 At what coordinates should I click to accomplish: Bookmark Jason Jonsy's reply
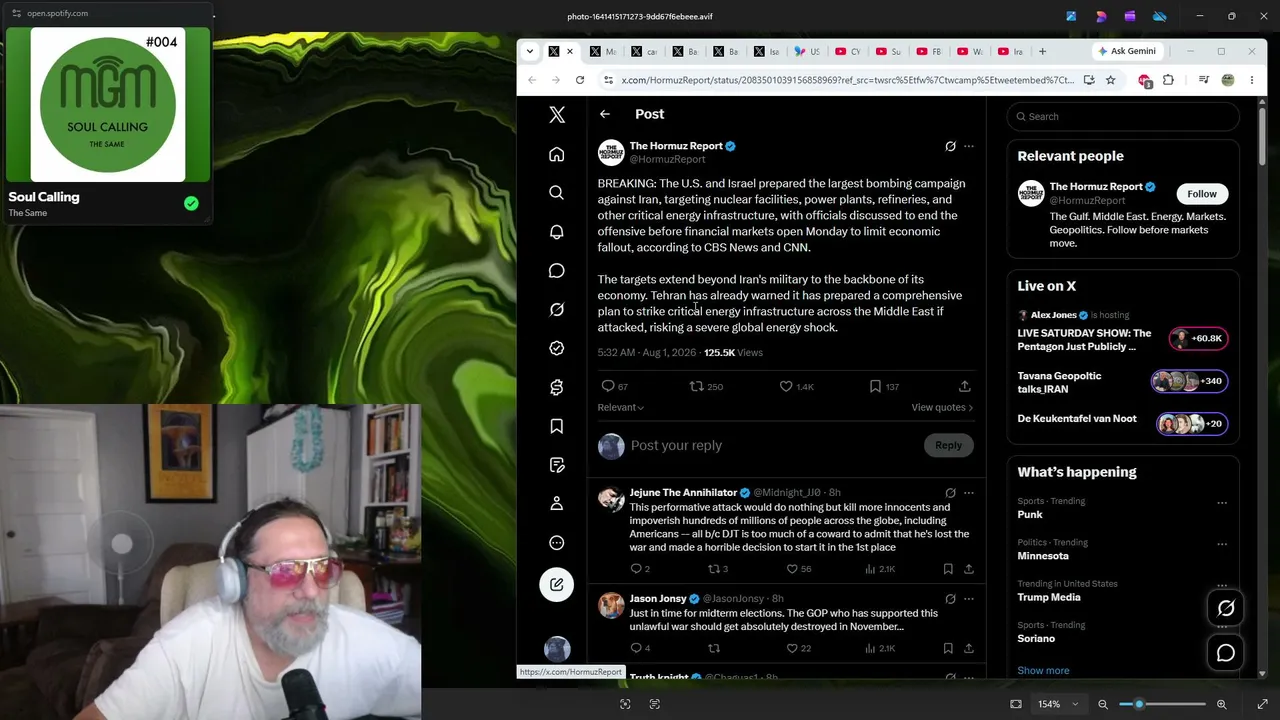(x=948, y=648)
